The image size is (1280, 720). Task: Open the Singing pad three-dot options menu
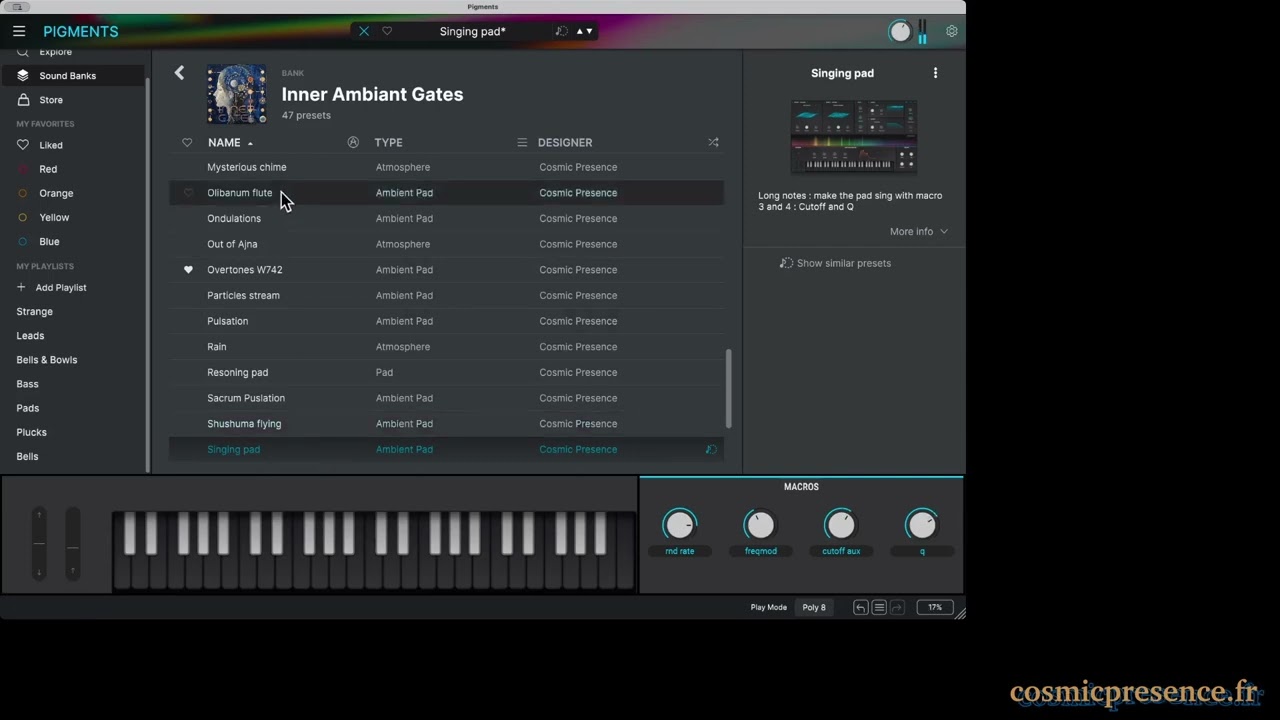[x=935, y=73]
